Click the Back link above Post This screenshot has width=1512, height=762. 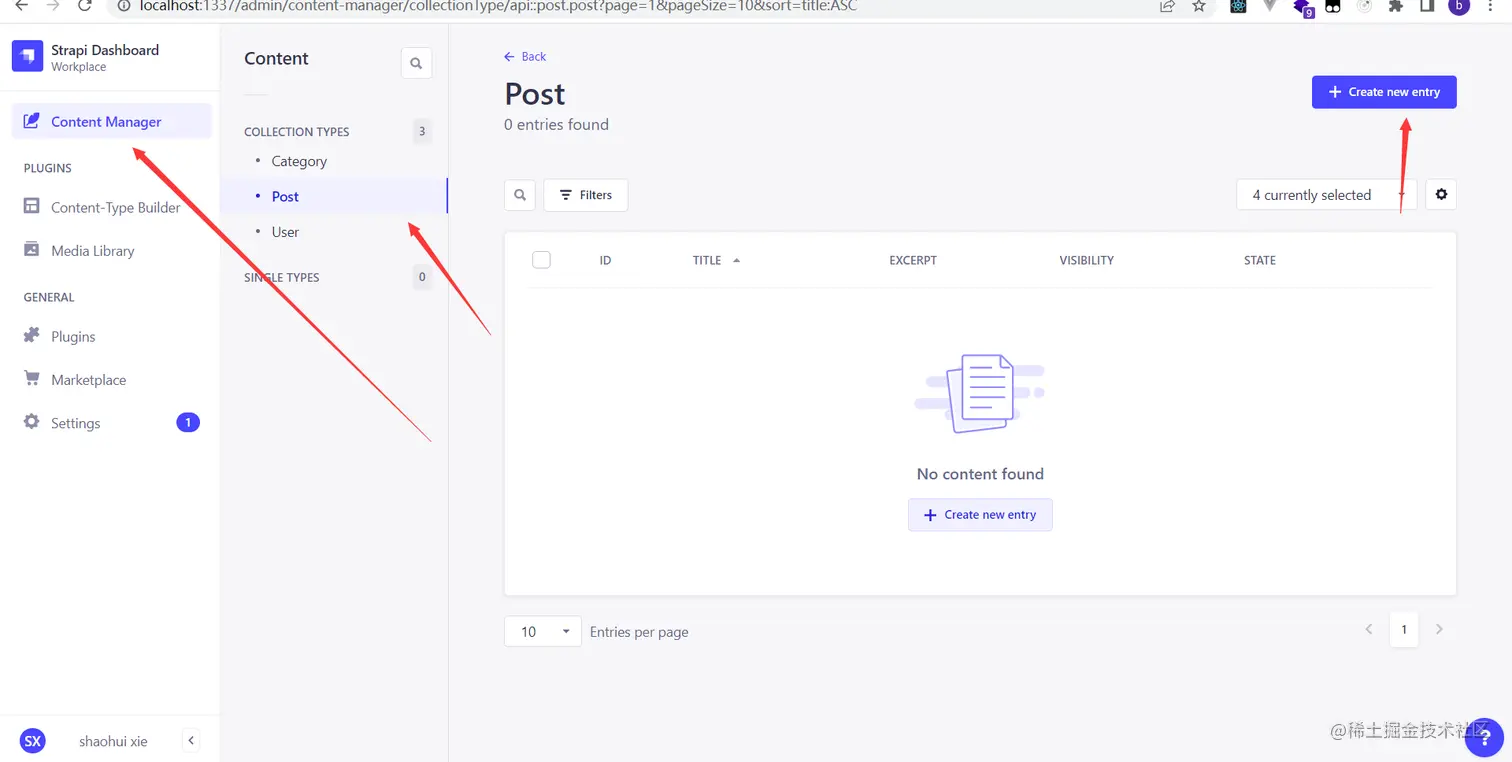coord(524,56)
